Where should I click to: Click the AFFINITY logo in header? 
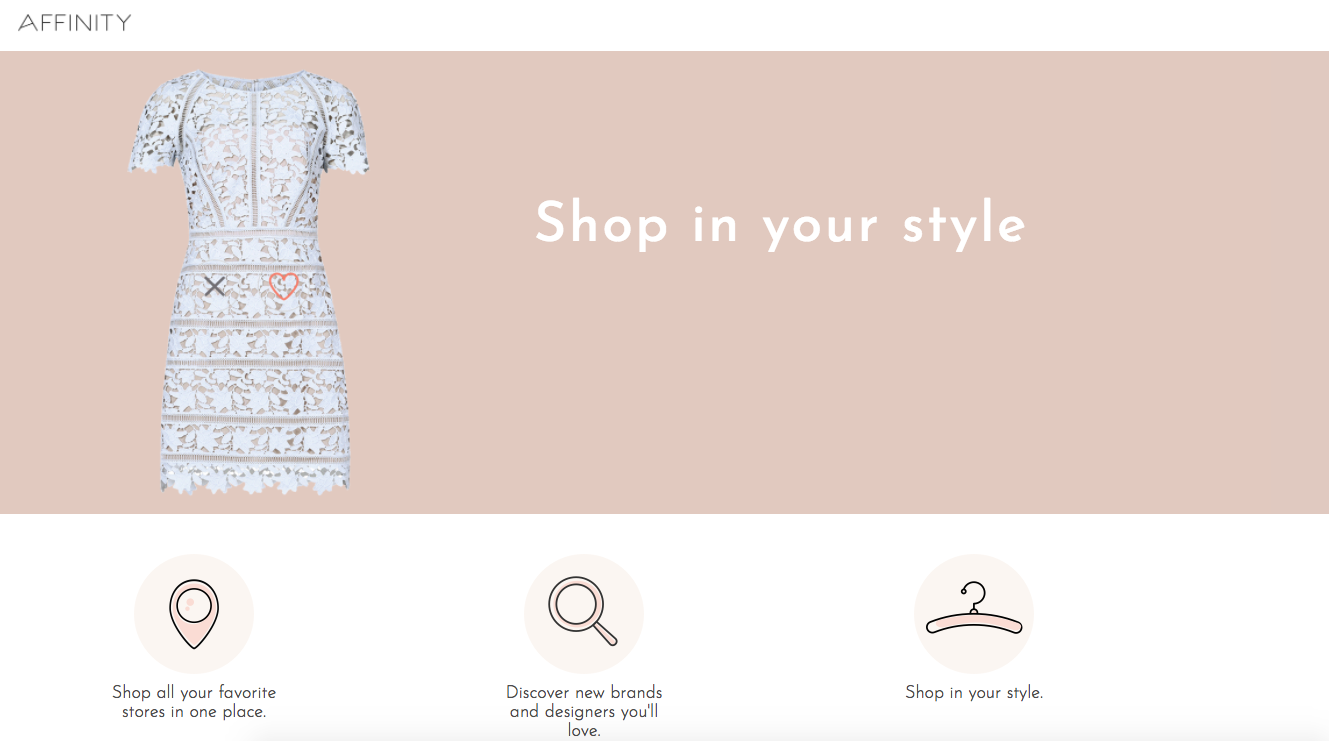tap(75, 22)
